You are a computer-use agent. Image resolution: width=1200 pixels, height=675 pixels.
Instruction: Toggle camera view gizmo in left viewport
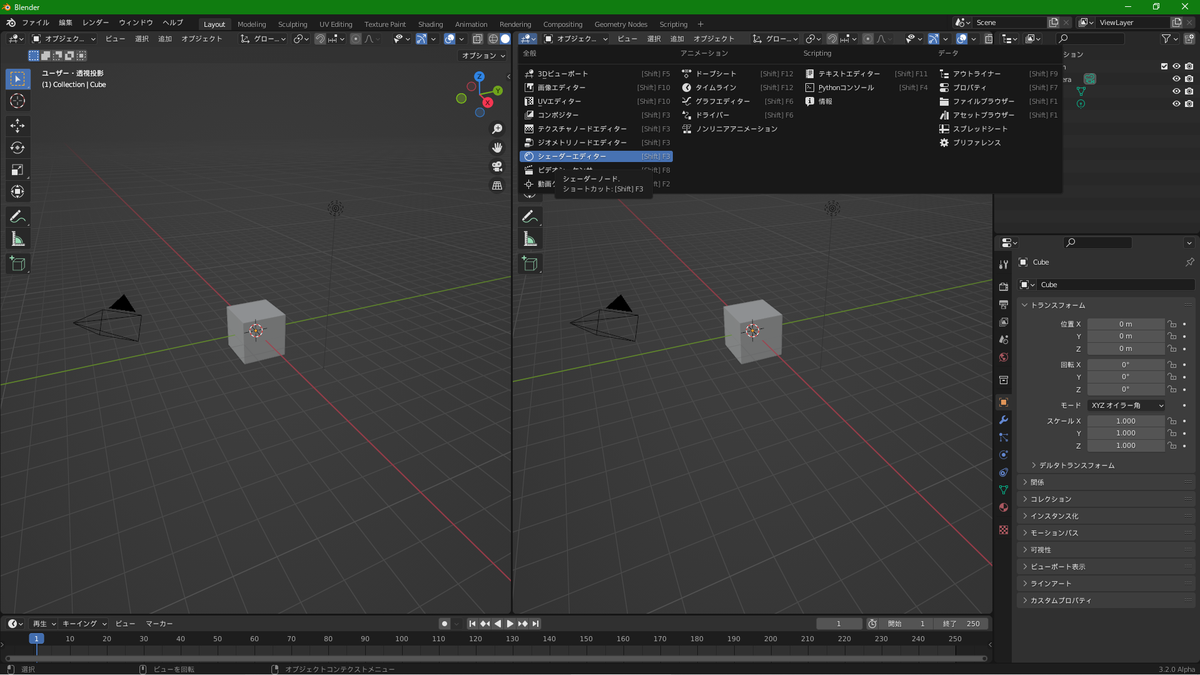click(x=497, y=166)
